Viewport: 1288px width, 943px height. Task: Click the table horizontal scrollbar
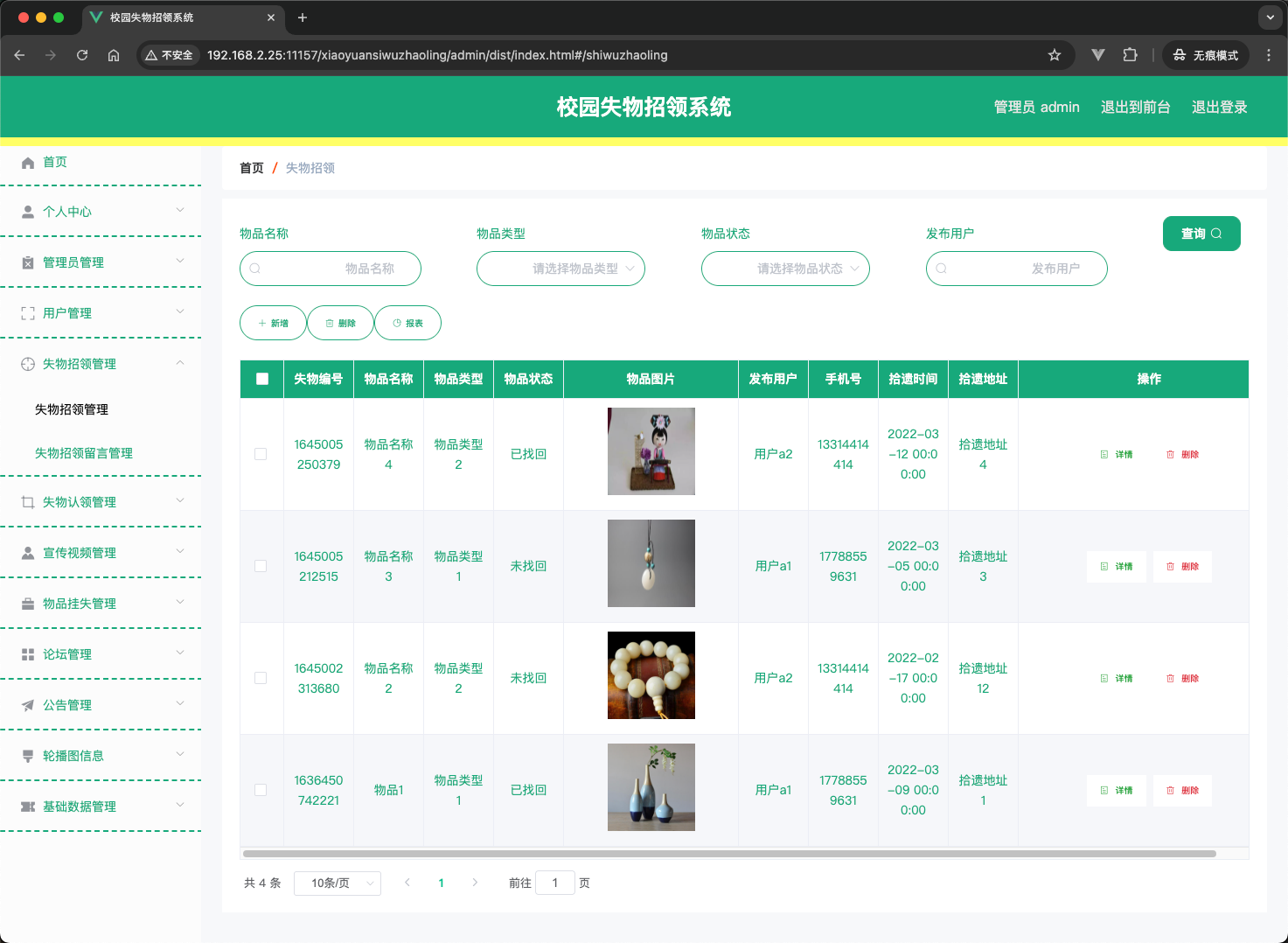(x=729, y=854)
